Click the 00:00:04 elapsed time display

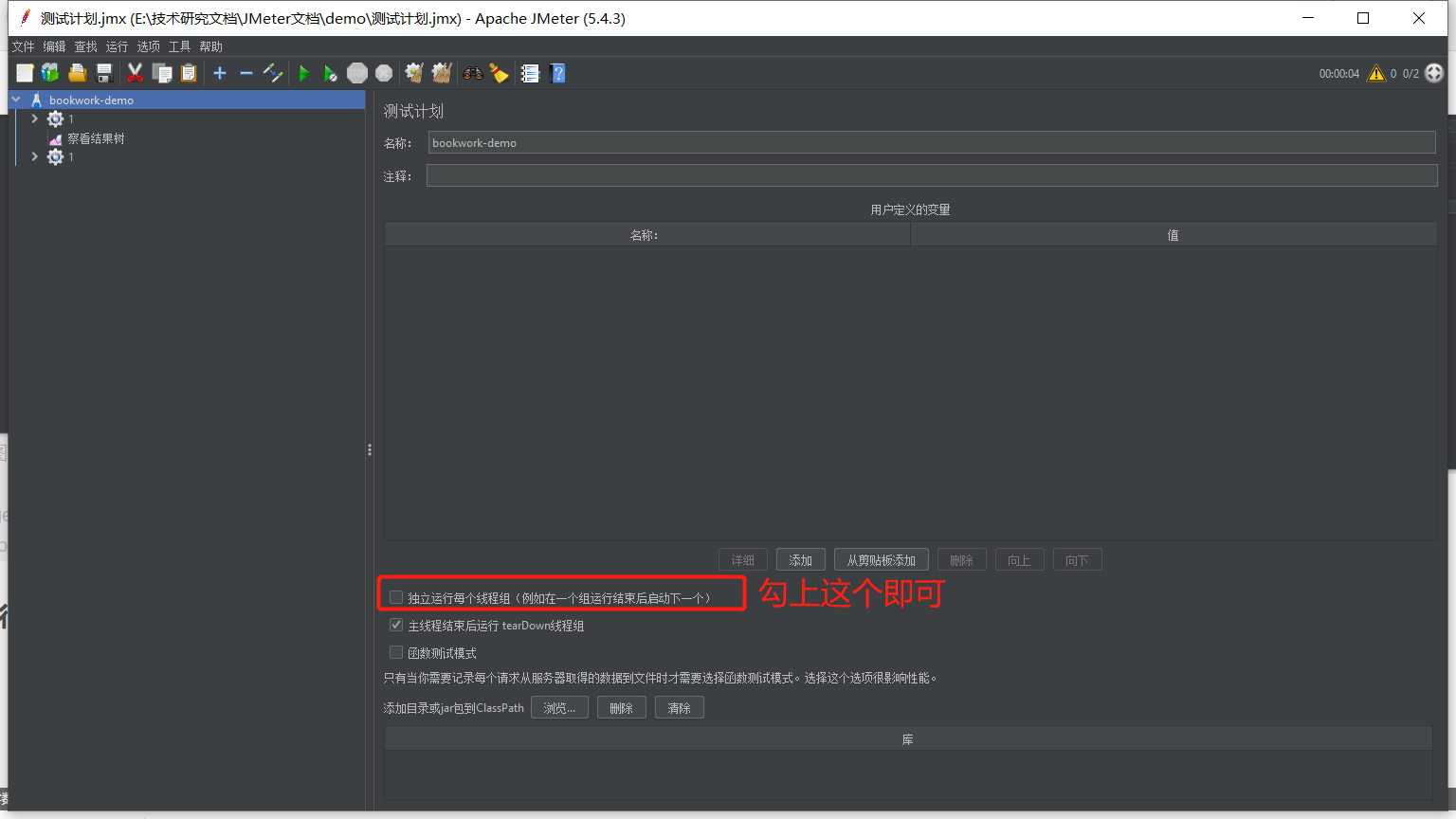pyautogui.click(x=1339, y=73)
